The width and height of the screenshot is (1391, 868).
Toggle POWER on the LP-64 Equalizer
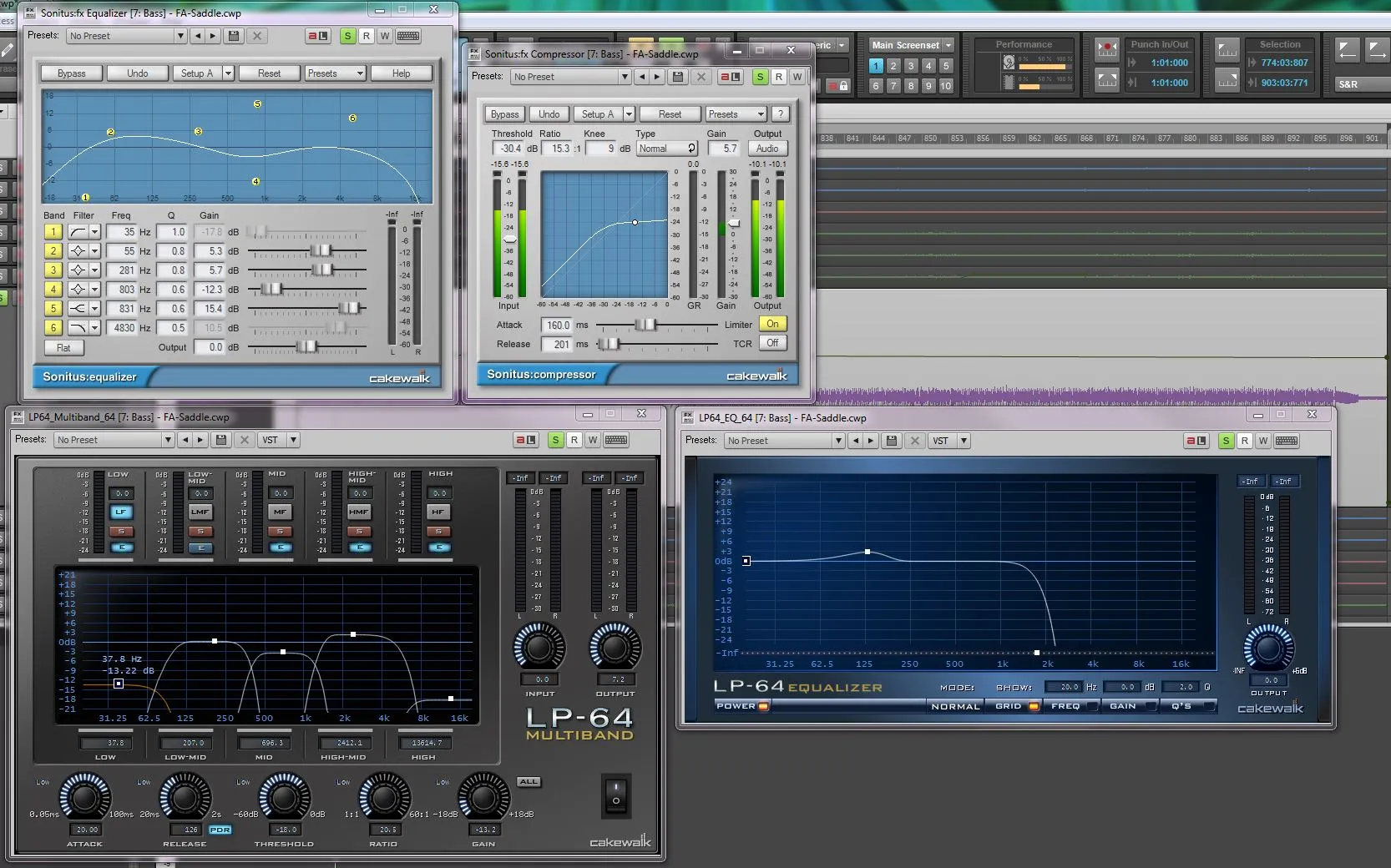click(741, 706)
